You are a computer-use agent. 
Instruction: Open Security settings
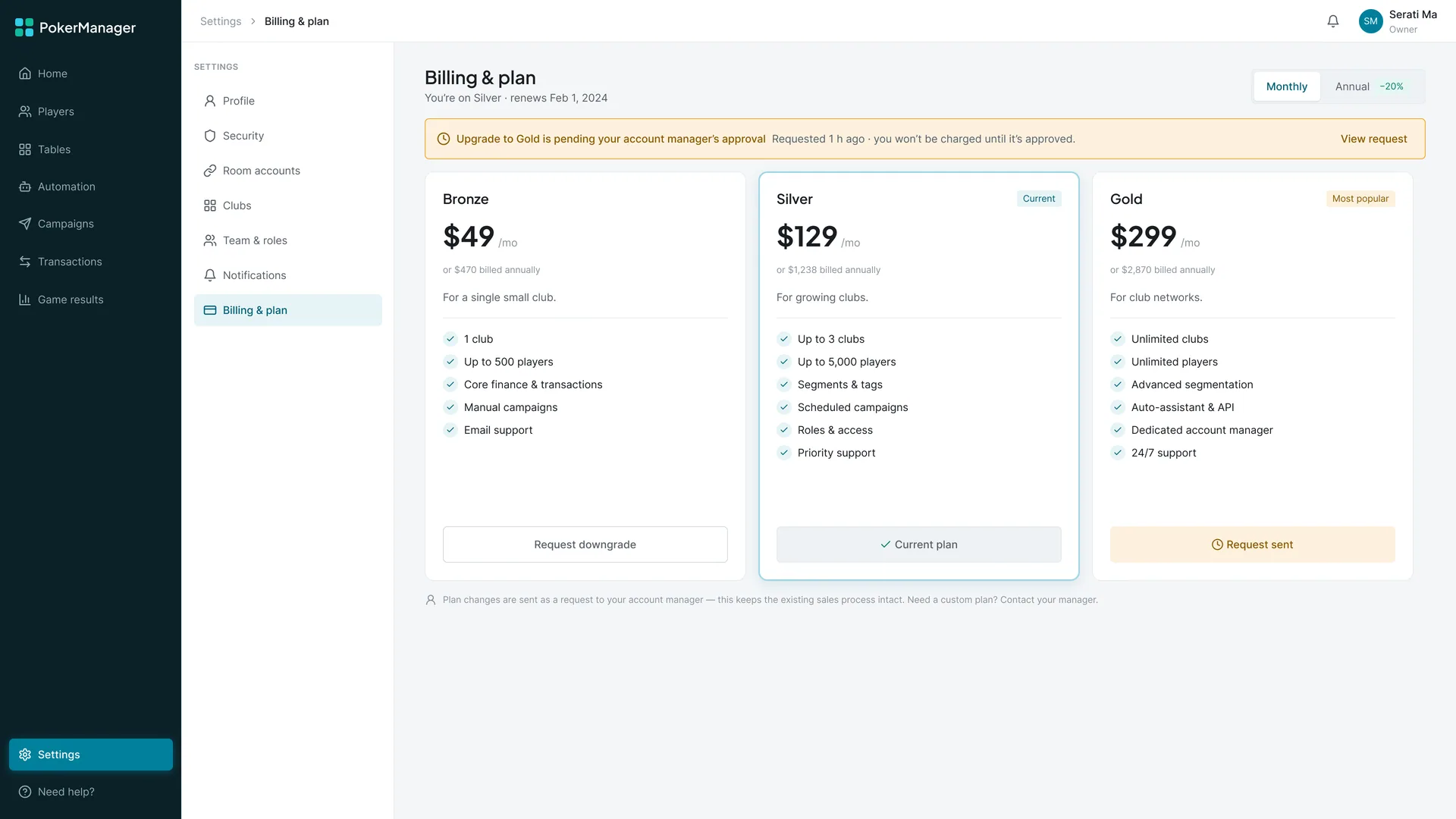288,136
